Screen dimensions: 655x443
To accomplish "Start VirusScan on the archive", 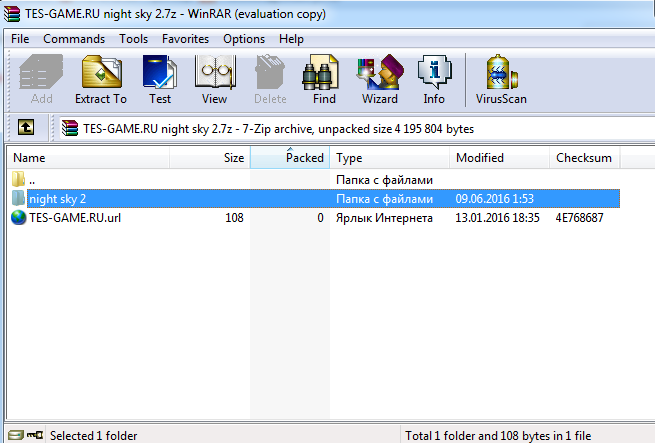I will 501,79.
